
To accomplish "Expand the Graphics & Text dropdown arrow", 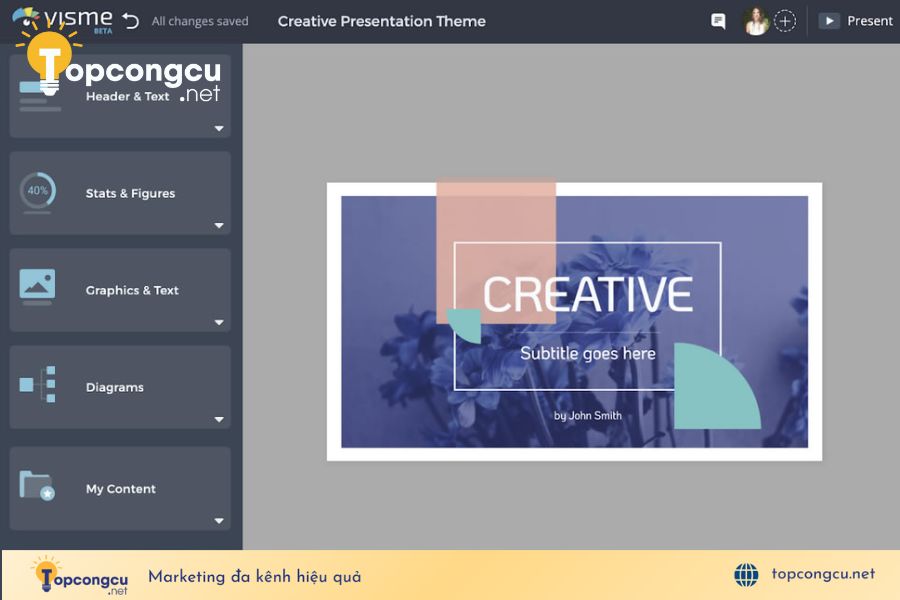I will click(219, 322).
